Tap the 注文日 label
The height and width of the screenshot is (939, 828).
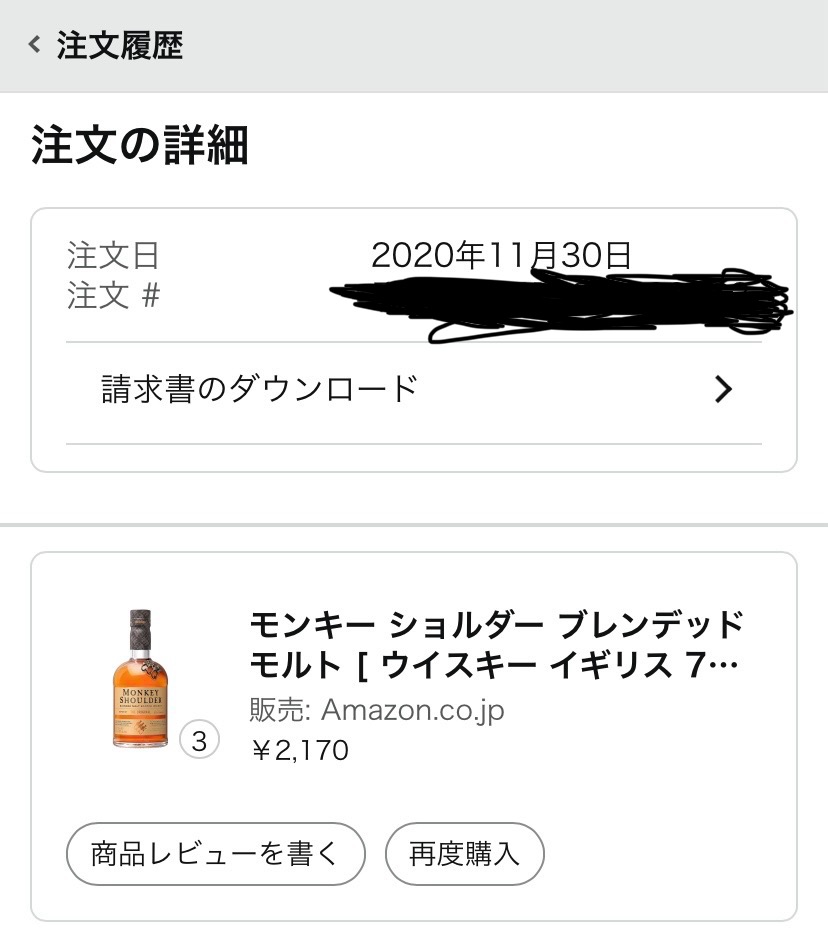[x=113, y=255]
